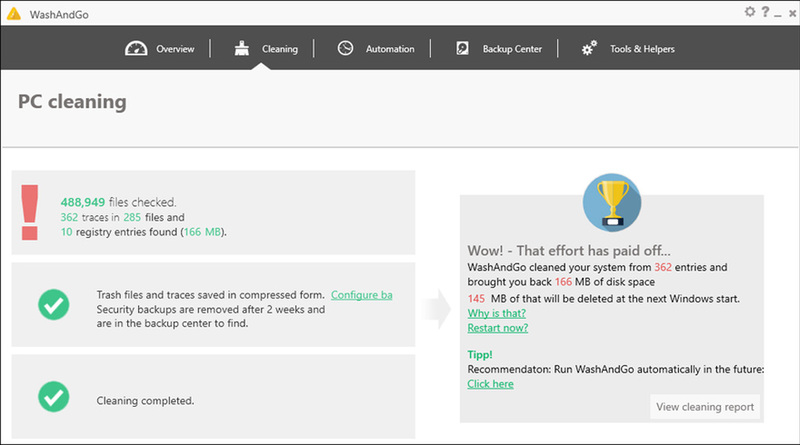Open the Automation tab
800x445 pixels.
point(390,49)
